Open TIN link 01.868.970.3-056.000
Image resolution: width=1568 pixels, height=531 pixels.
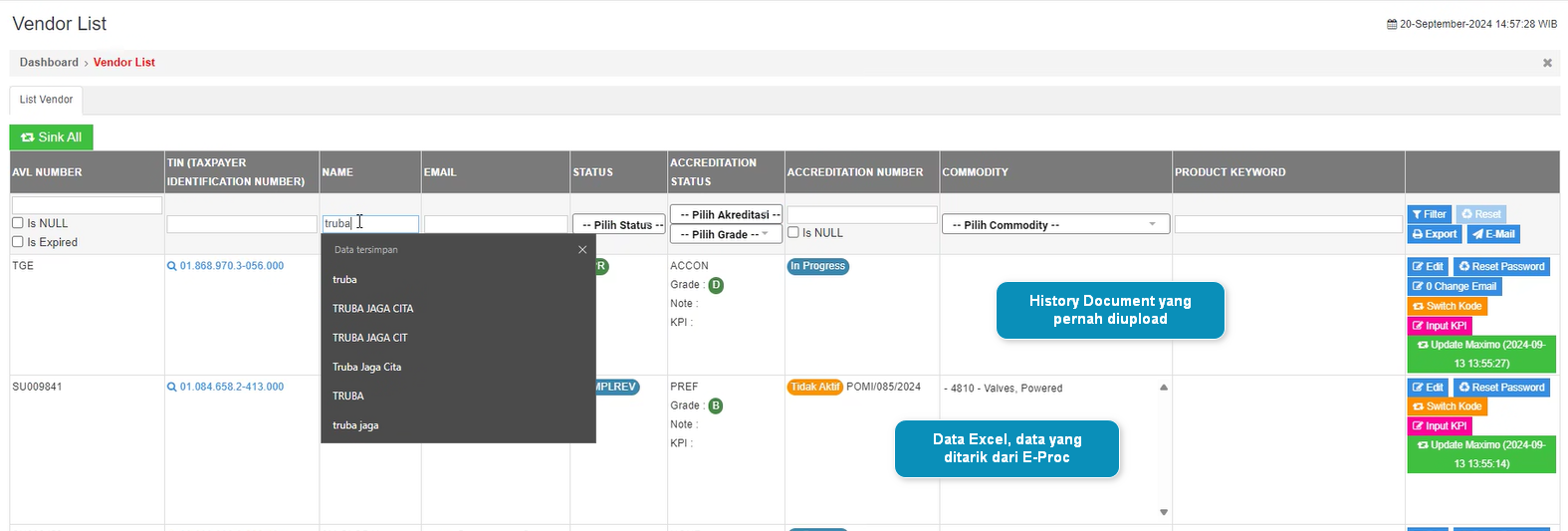[x=231, y=266]
